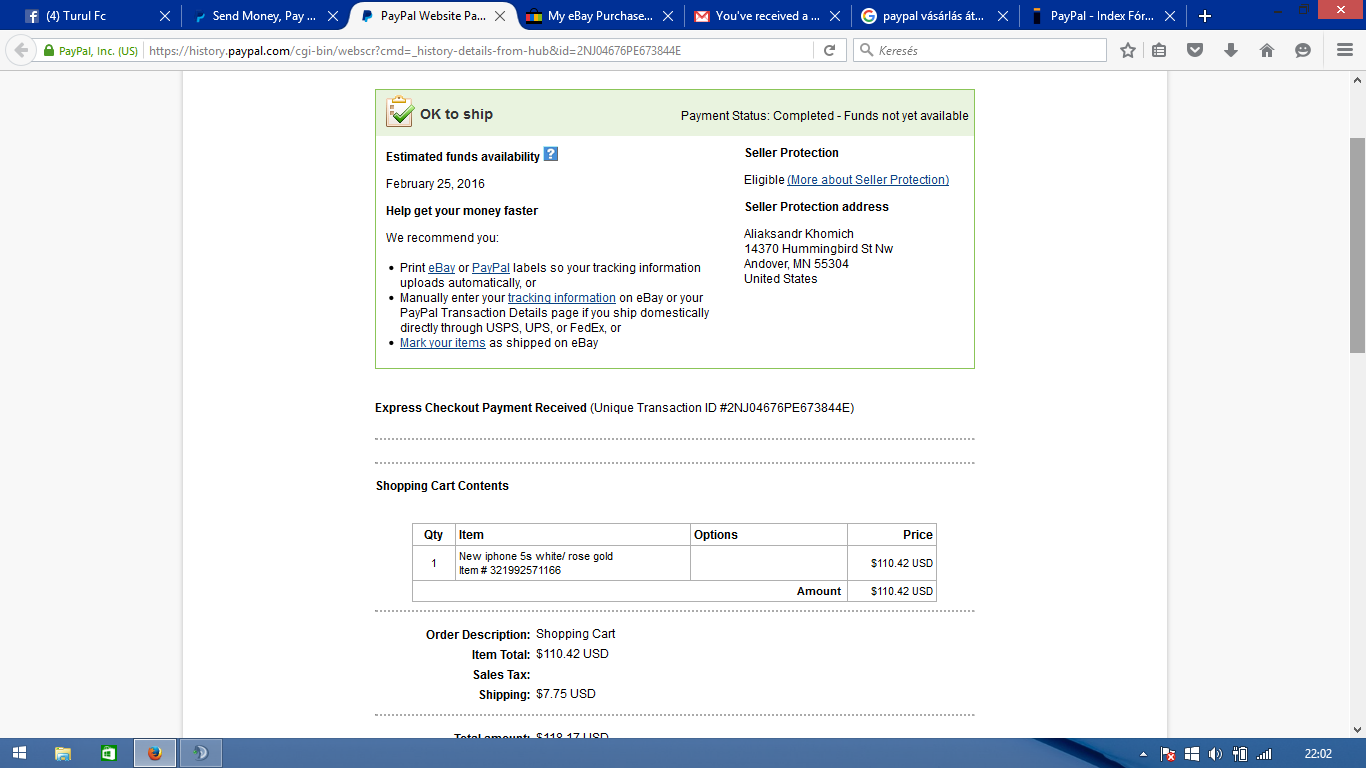This screenshot has height=768, width=1366.
Task: Click item name New iphone 5s white/ rose gold
Action: tap(536, 556)
